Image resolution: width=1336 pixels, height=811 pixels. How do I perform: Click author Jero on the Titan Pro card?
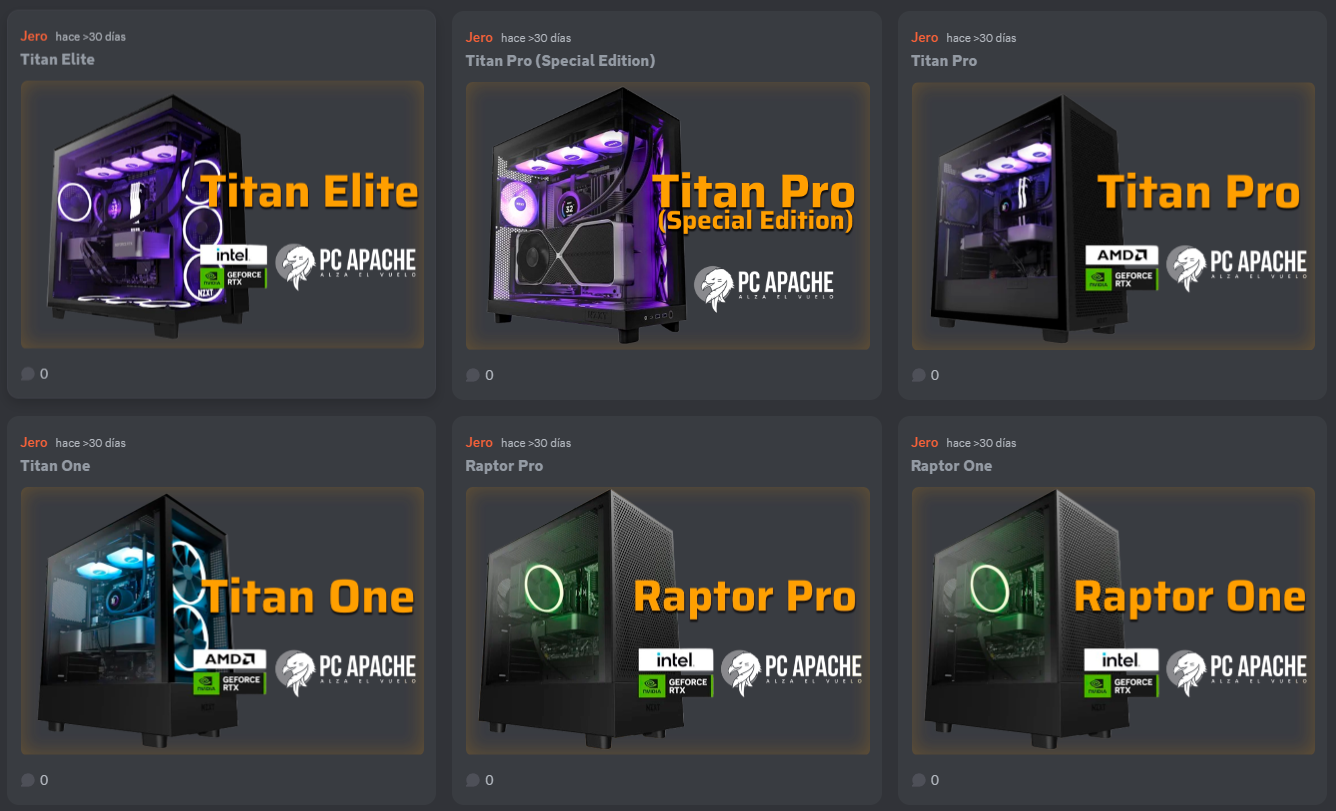(925, 37)
